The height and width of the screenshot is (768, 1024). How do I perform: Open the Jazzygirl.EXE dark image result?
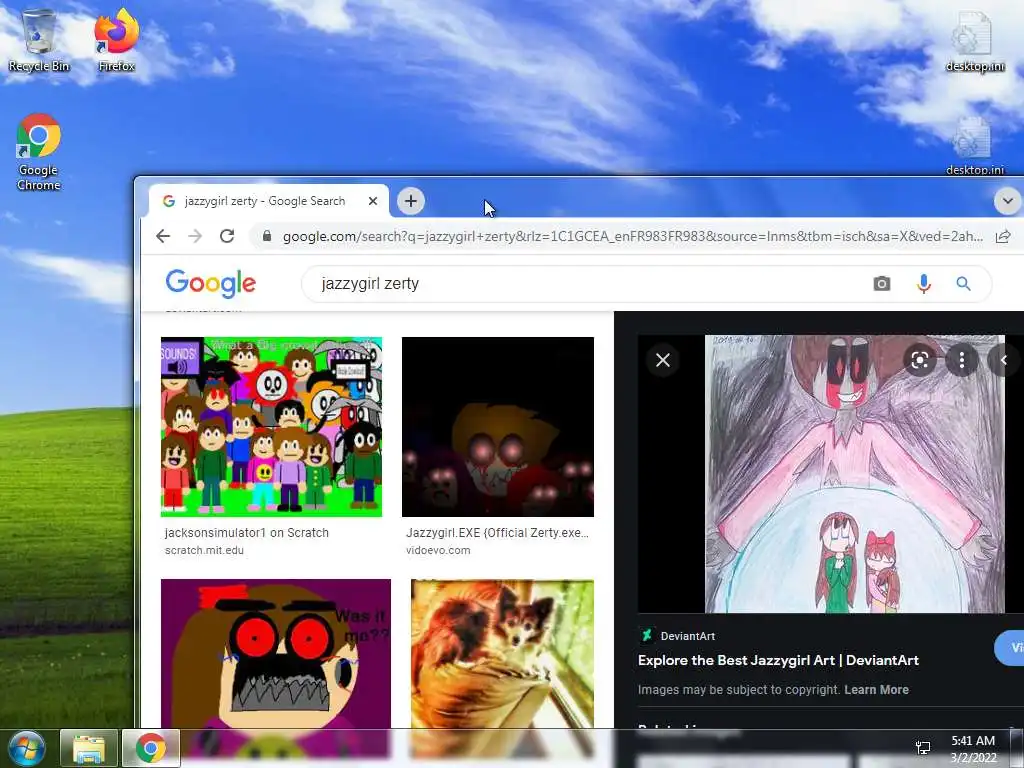(498, 427)
